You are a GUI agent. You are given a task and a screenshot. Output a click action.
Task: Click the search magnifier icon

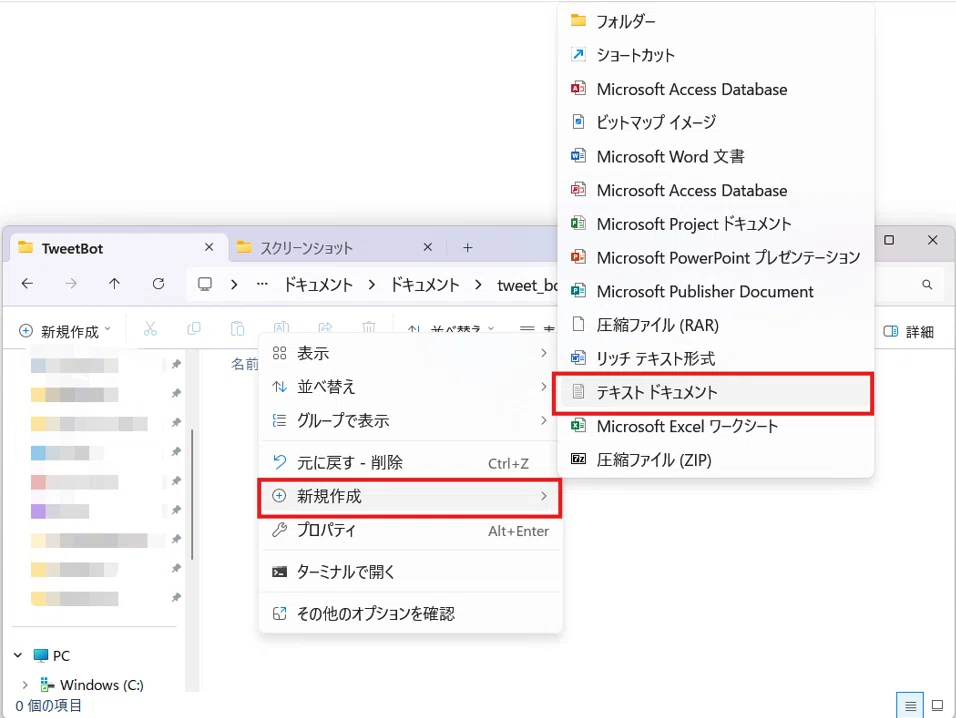[927, 285]
